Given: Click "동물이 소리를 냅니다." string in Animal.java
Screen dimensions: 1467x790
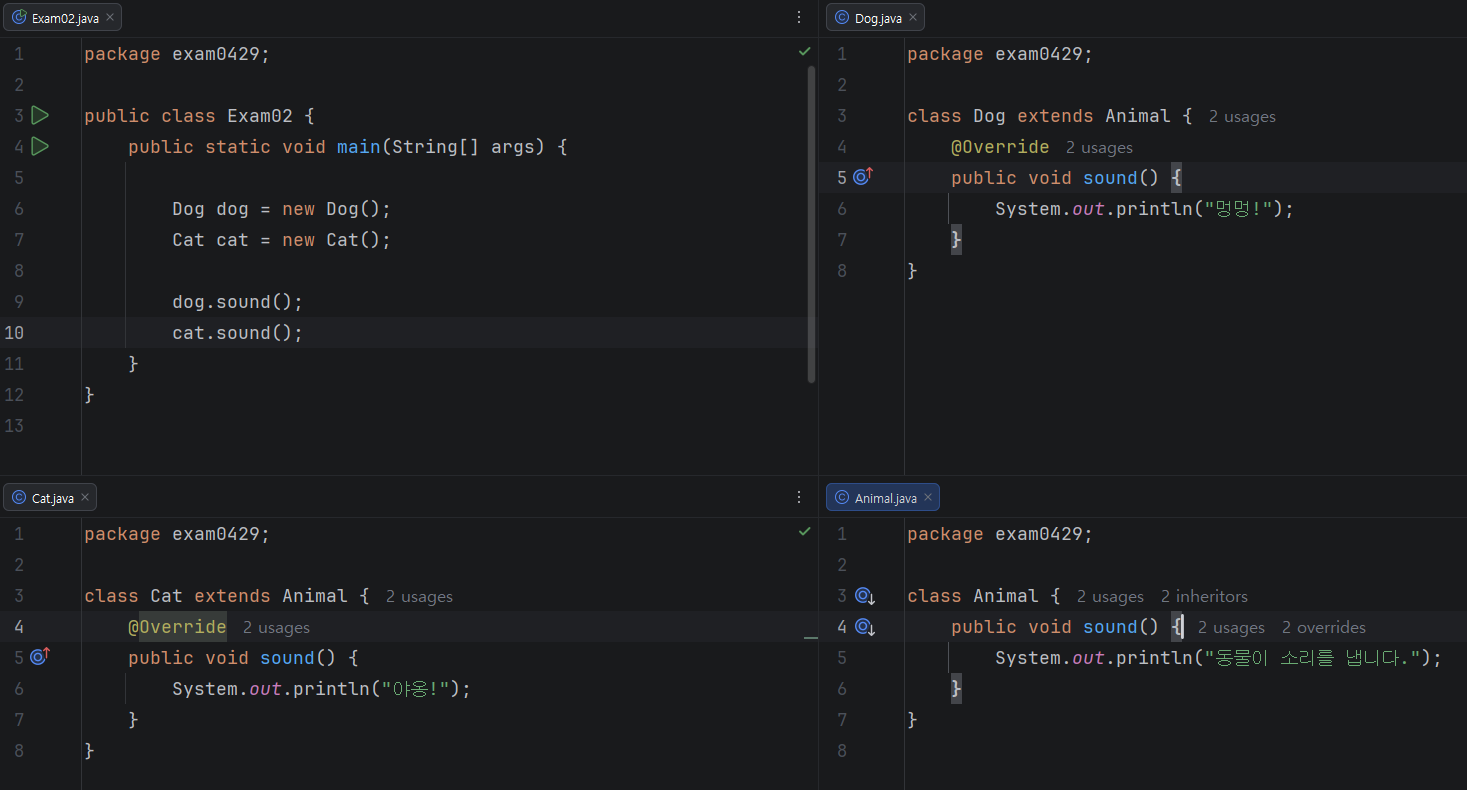Looking at the screenshot, I should pyautogui.click(x=1313, y=658).
